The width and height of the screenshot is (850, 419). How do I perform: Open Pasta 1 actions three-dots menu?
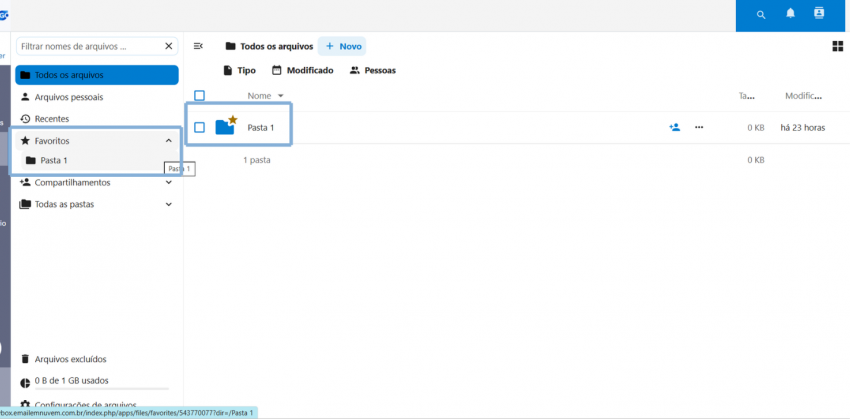pyautogui.click(x=699, y=127)
